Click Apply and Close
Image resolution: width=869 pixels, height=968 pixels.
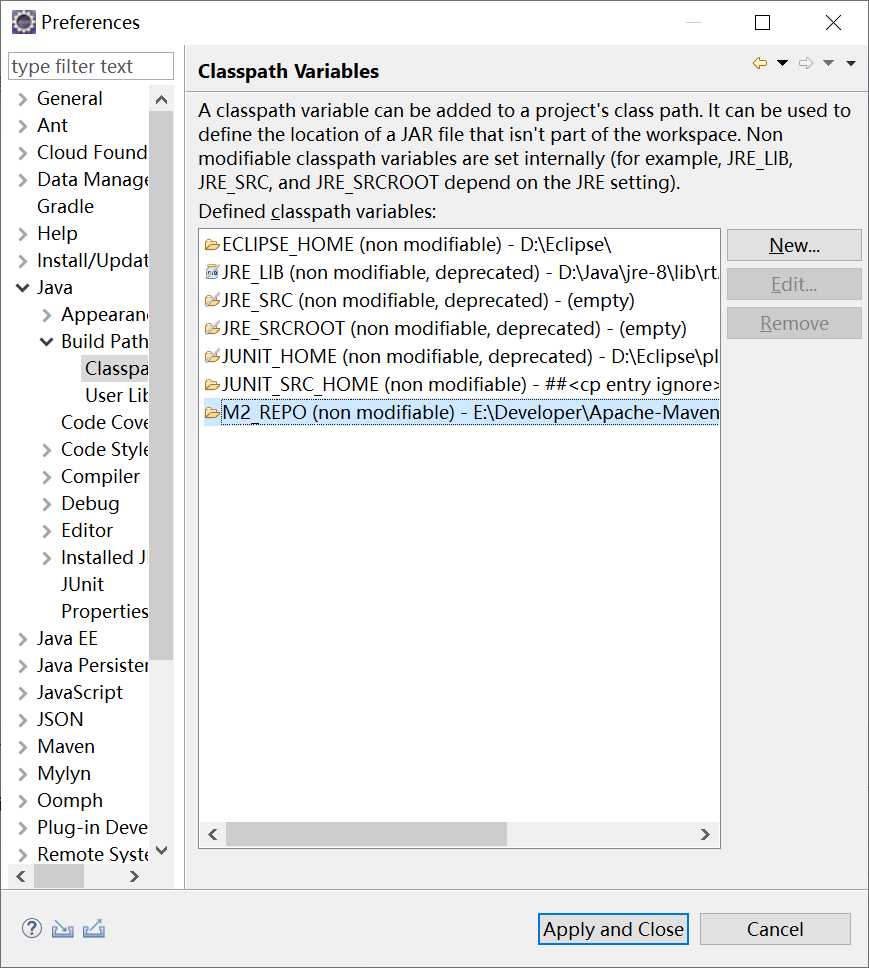[613, 929]
